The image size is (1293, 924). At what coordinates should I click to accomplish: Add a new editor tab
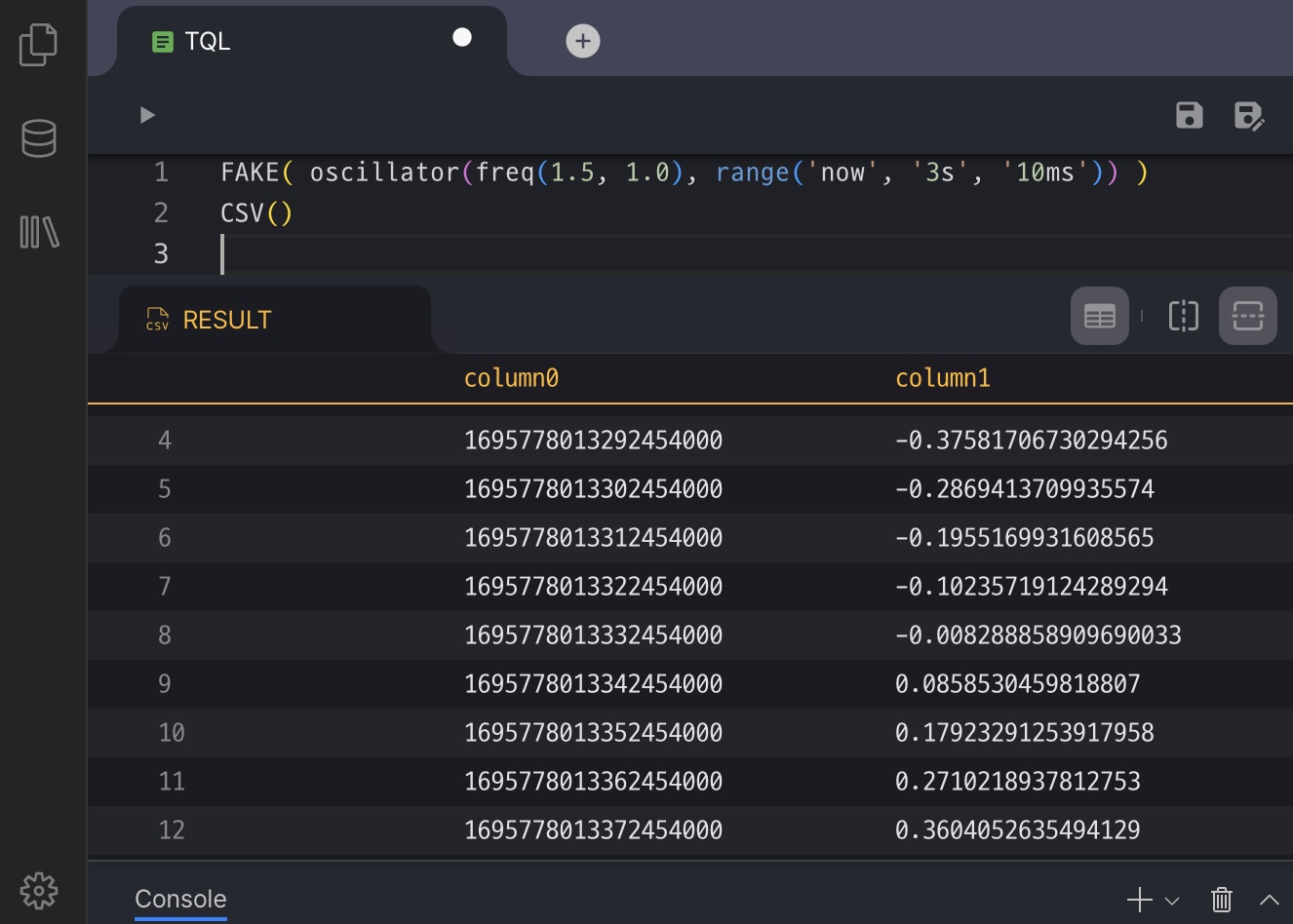[582, 41]
